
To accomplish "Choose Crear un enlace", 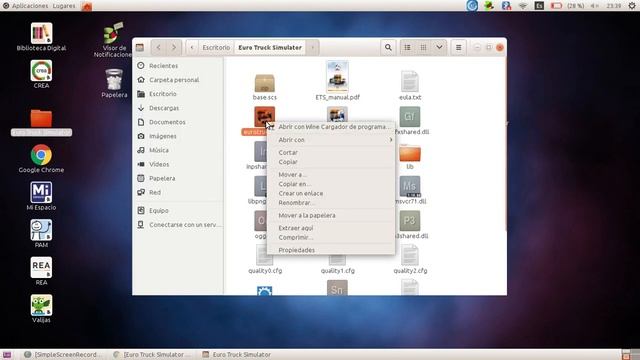I will click(331, 193).
